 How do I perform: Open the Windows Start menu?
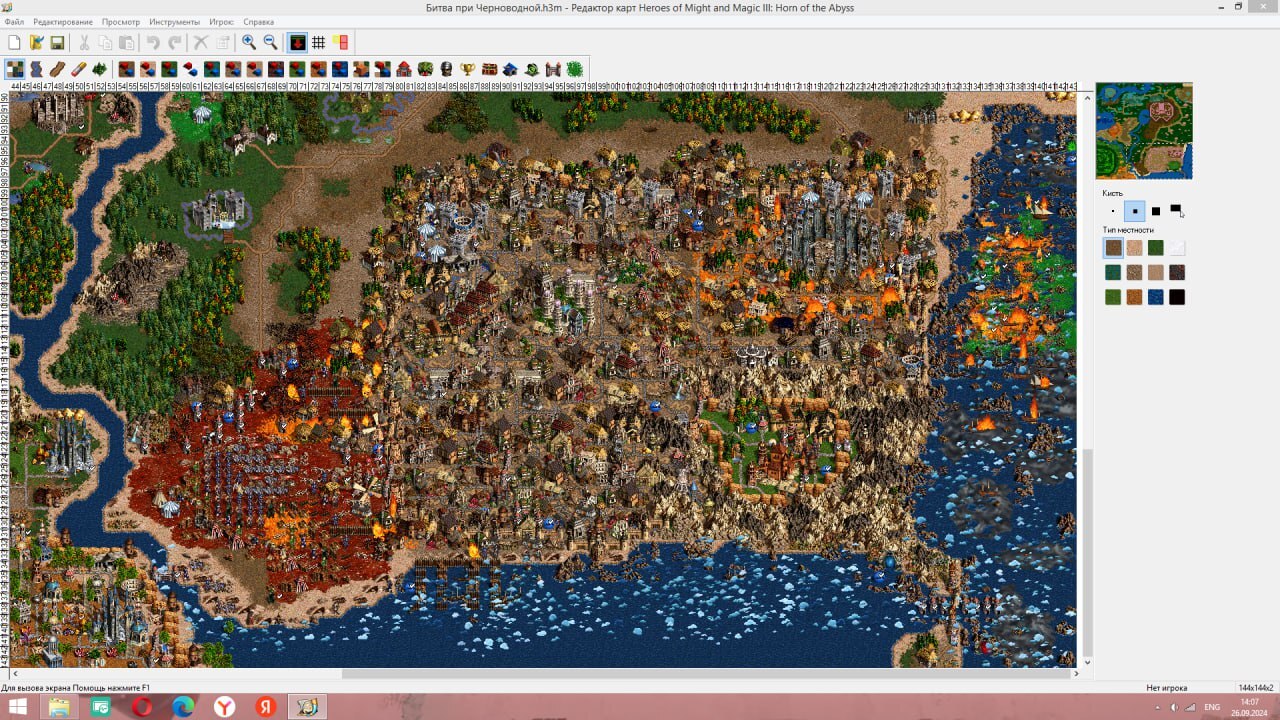point(17,707)
